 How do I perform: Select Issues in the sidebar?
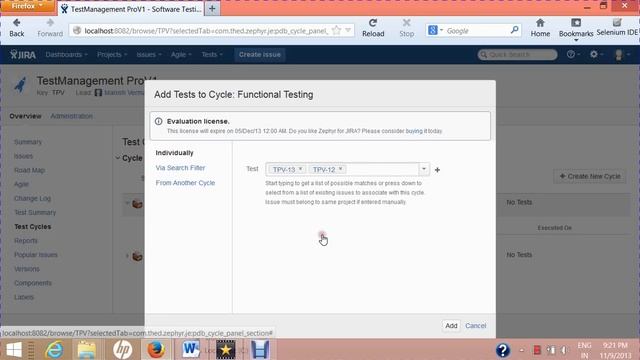tap(23, 156)
